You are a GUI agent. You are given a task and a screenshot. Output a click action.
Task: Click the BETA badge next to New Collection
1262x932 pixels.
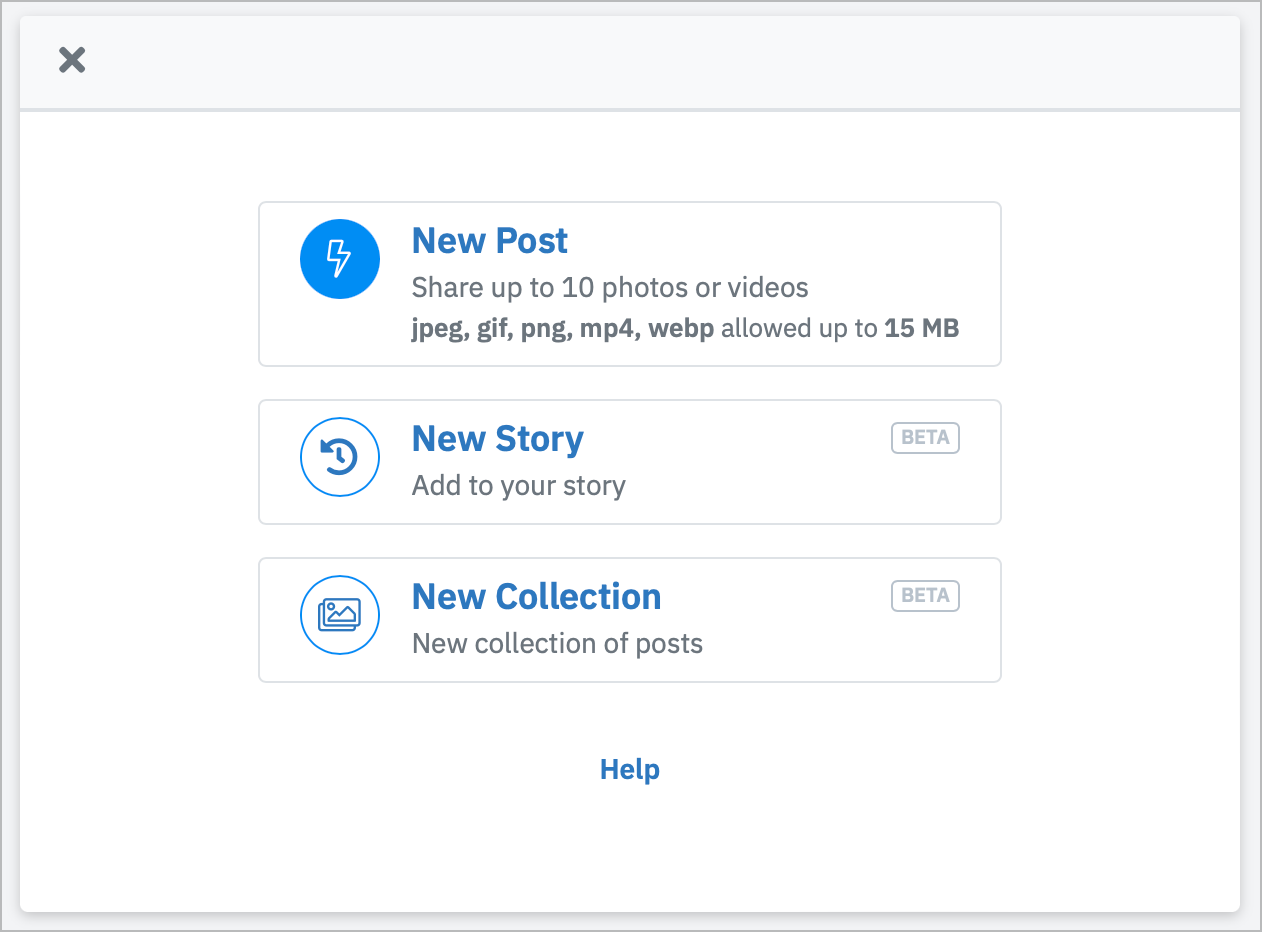click(925, 596)
